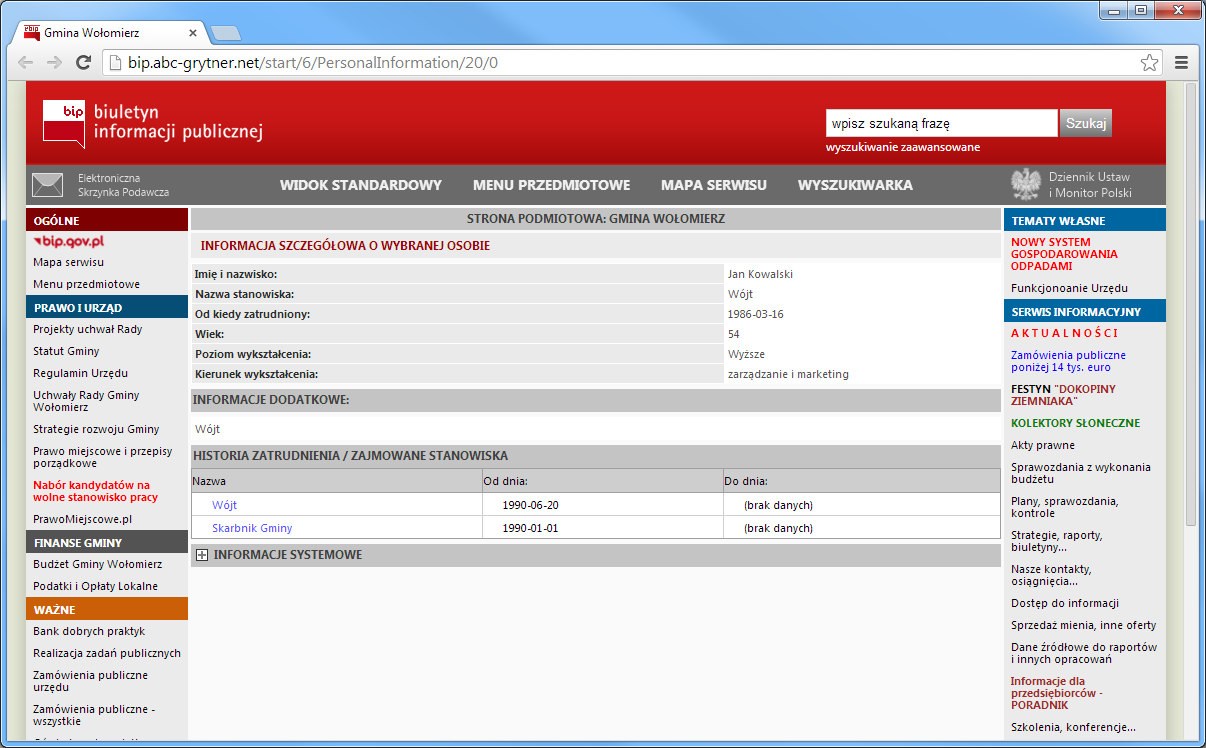Image resolution: width=1206 pixels, height=748 pixels.
Task: Click the Skarbnik Gminy position link
Action: click(252, 528)
